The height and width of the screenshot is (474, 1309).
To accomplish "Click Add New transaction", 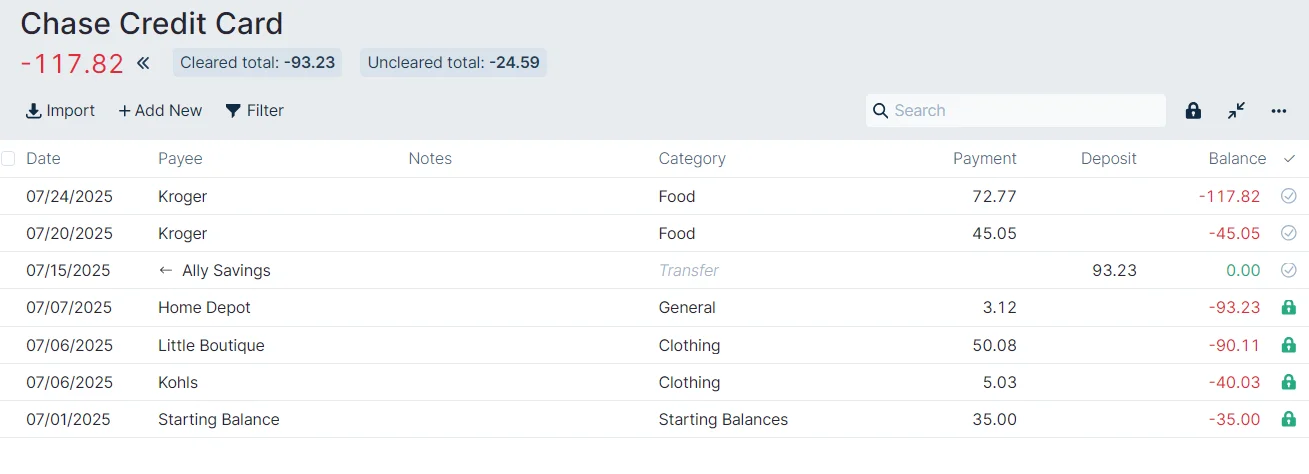I will [160, 111].
